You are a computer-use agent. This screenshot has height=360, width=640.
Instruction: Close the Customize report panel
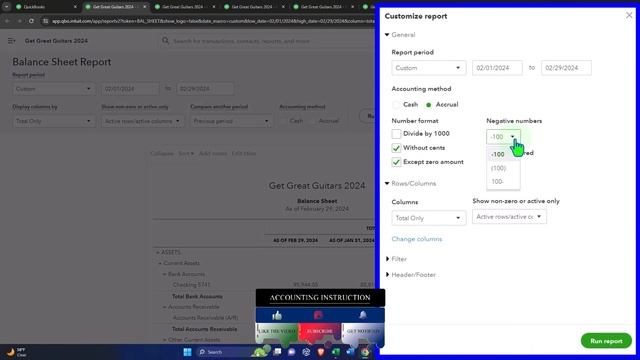pyautogui.click(x=629, y=16)
